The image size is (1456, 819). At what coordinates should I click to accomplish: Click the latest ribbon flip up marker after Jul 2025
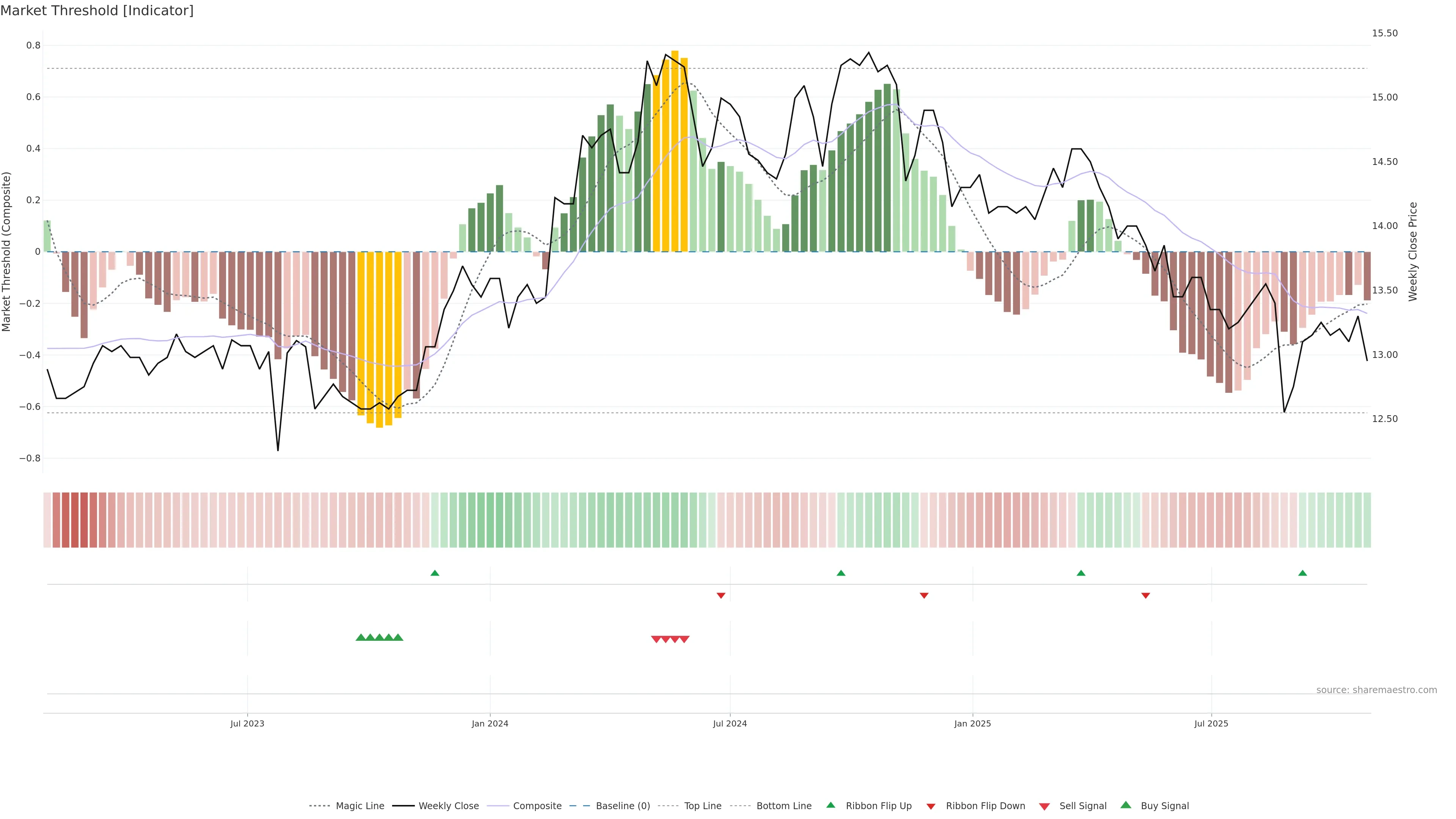click(x=1302, y=573)
